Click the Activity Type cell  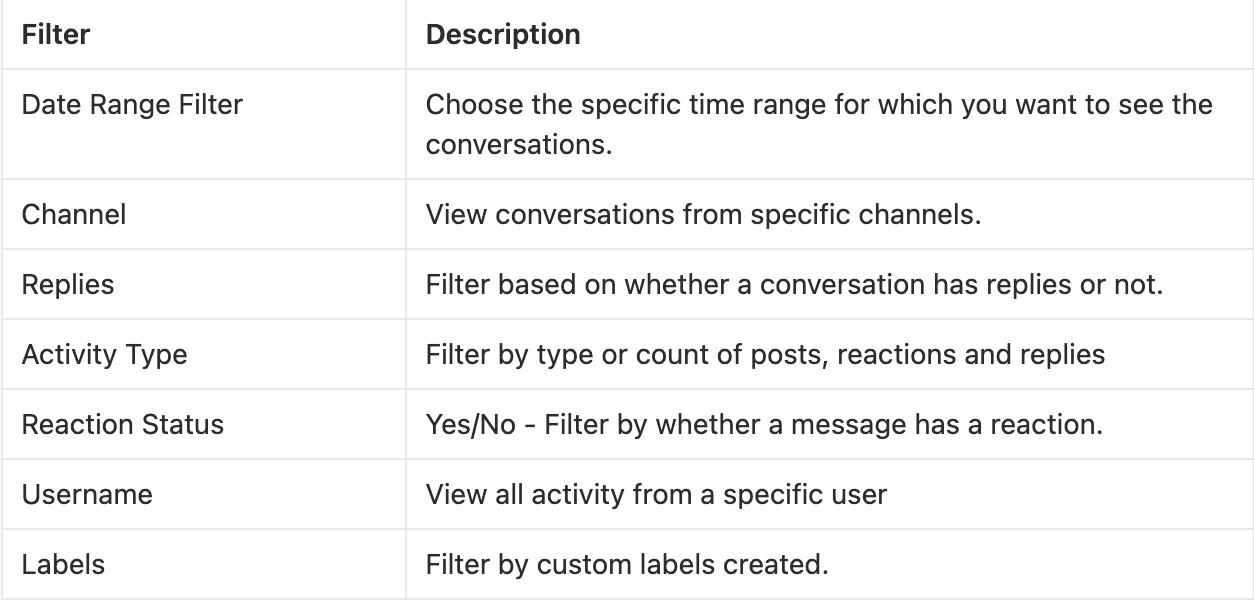[104, 355]
